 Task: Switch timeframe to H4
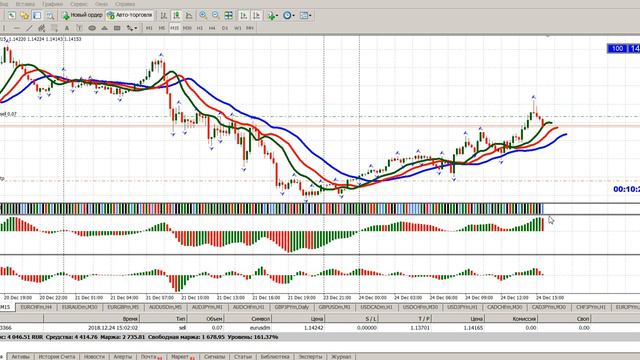212,28
